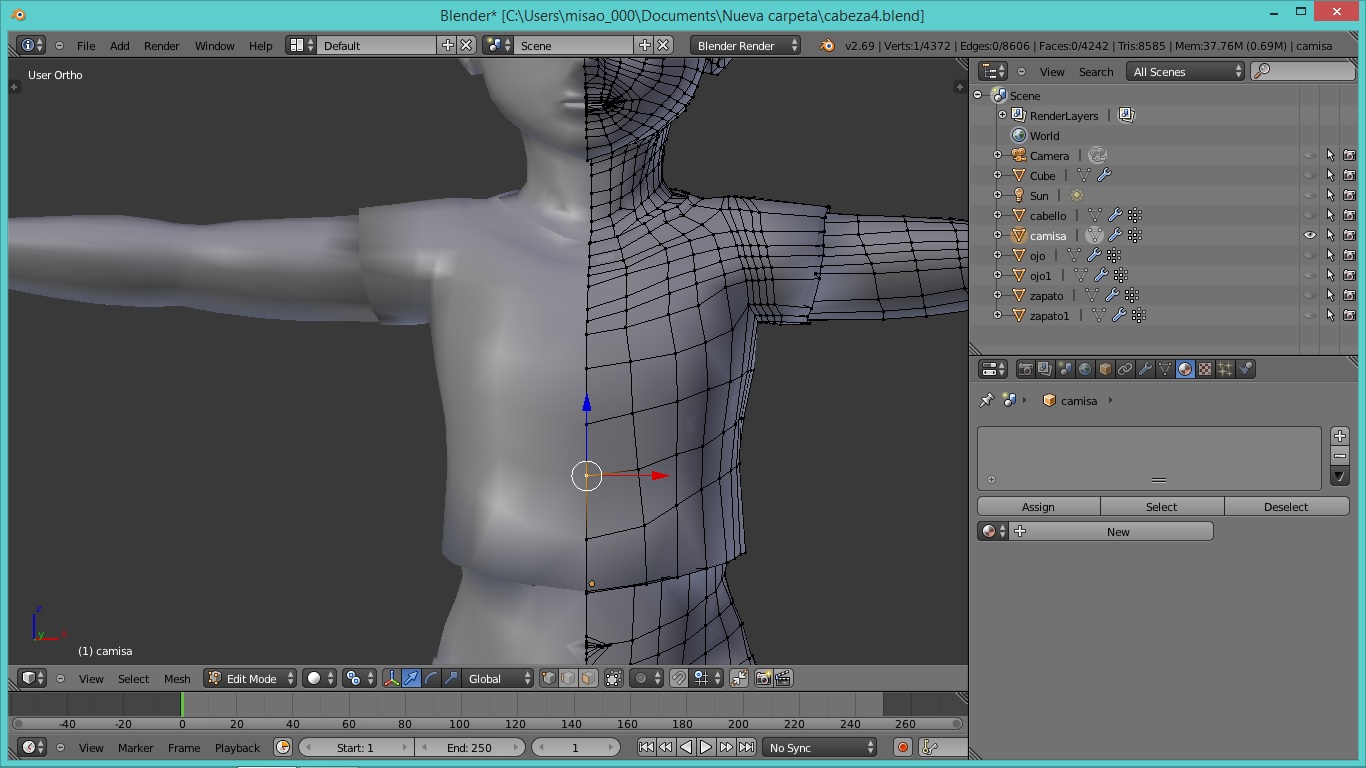This screenshot has height=768, width=1366.
Task: Switch to the Particles properties tab
Action: click(x=1225, y=369)
